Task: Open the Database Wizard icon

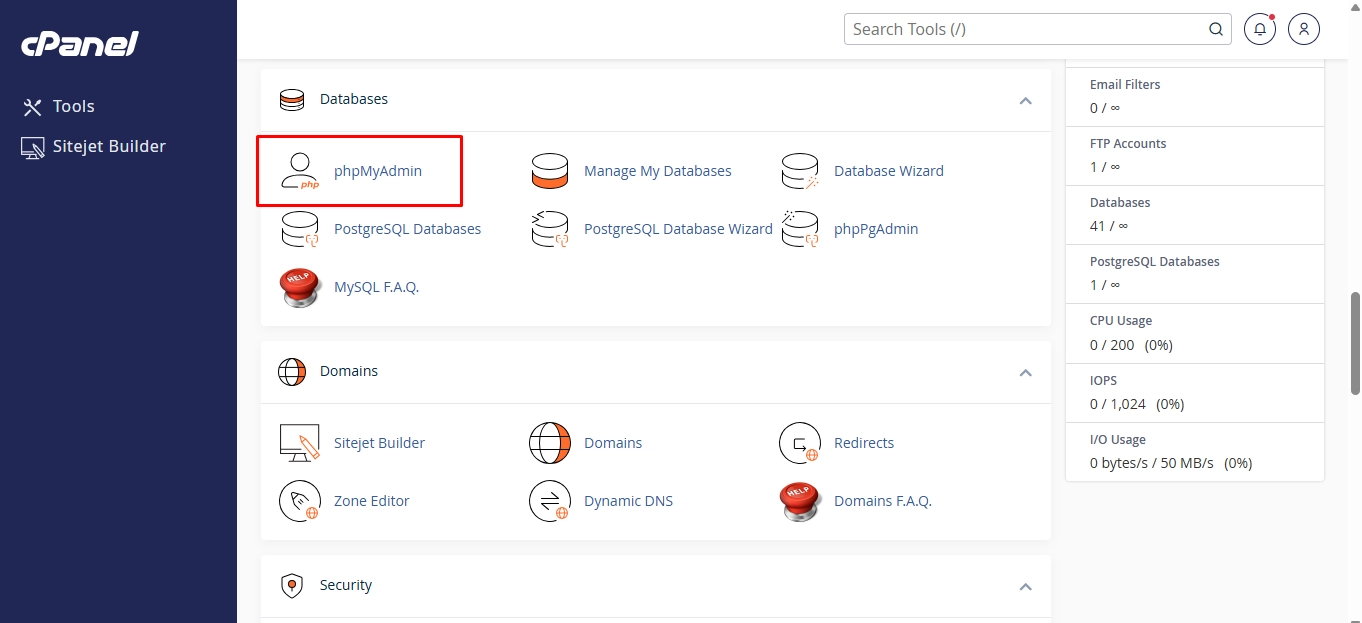Action: (x=800, y=171)
